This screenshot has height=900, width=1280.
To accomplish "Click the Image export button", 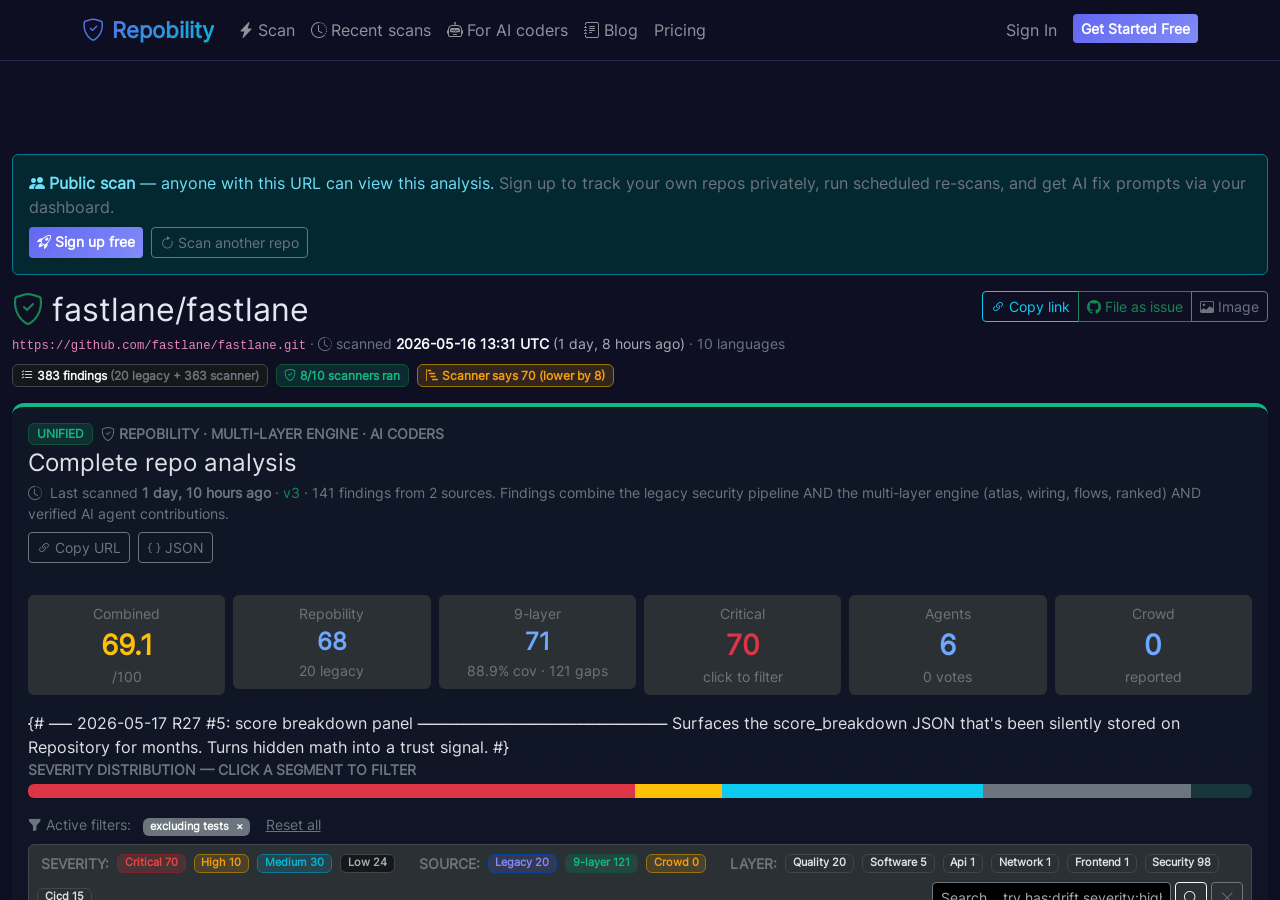I will 1229,307.
